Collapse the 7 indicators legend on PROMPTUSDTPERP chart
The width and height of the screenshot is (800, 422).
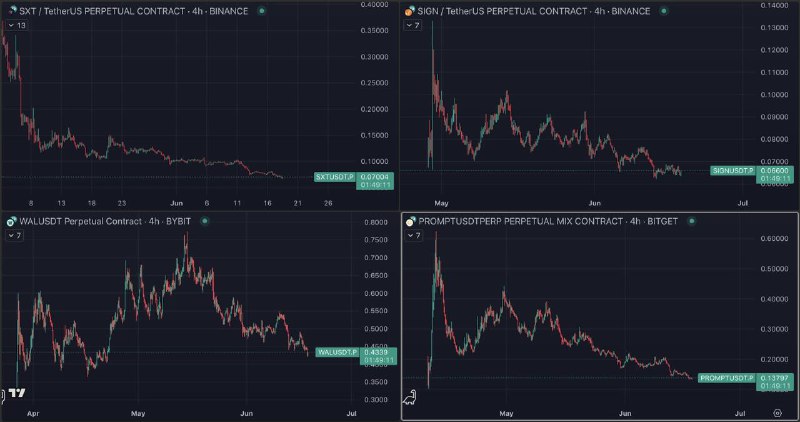coord(414,235)
